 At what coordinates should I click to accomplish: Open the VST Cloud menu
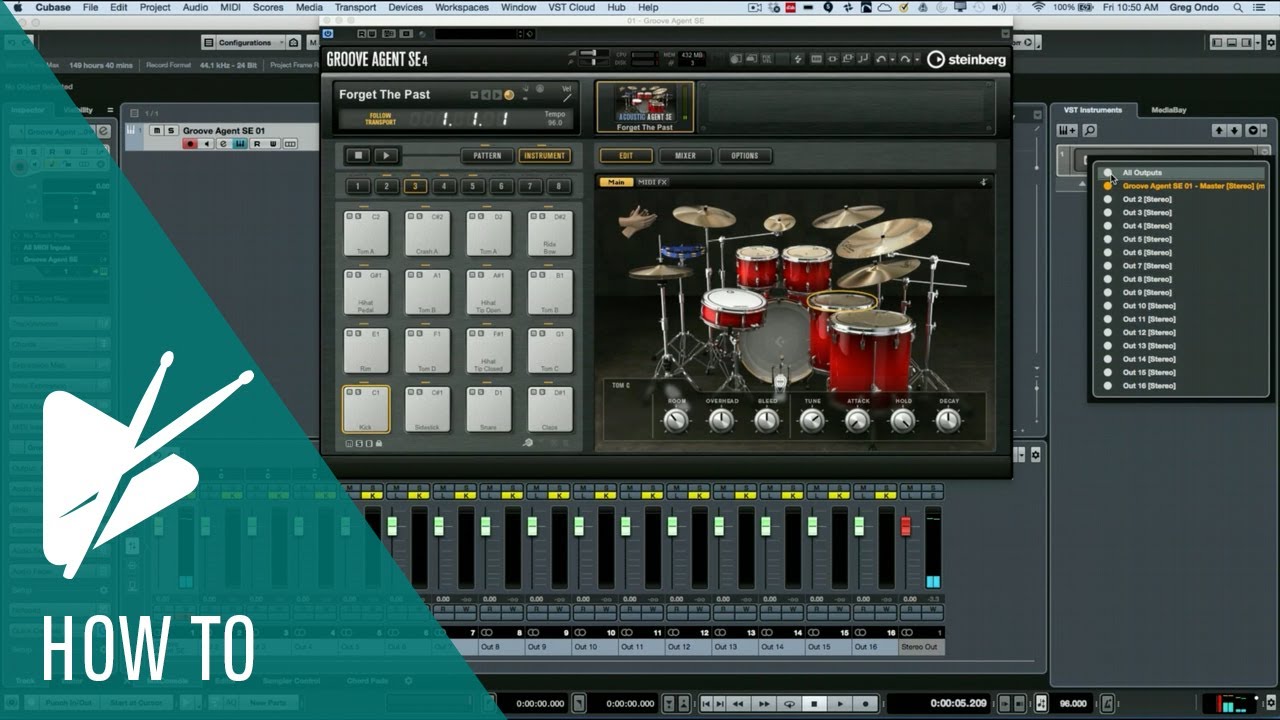(571, 7)
